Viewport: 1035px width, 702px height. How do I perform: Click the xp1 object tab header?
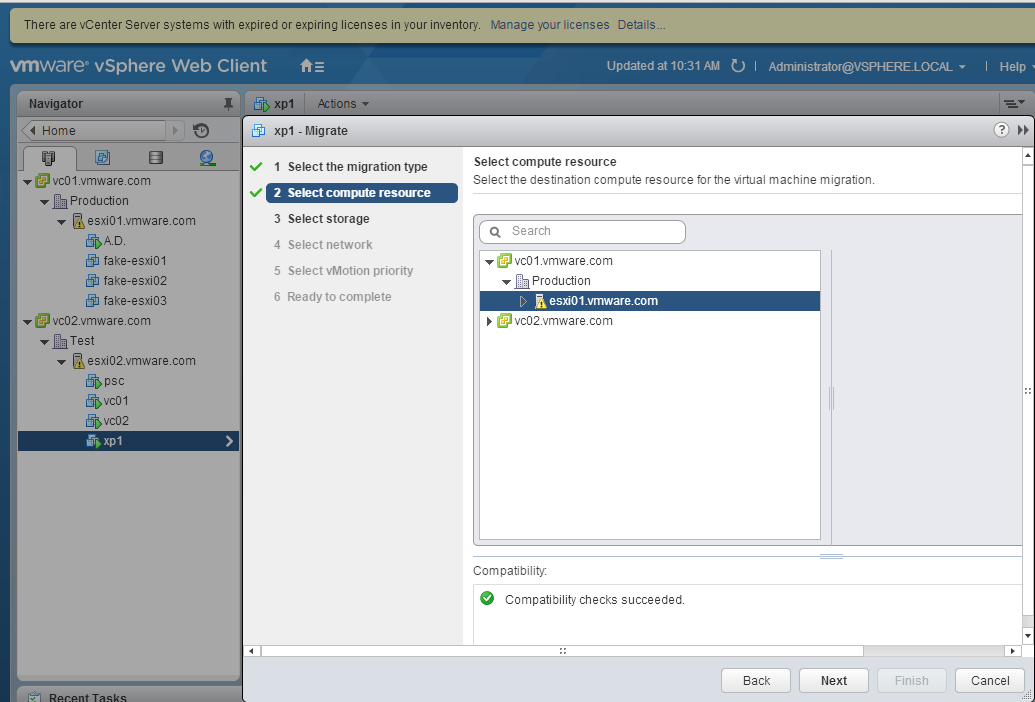(x=274, y=104)
